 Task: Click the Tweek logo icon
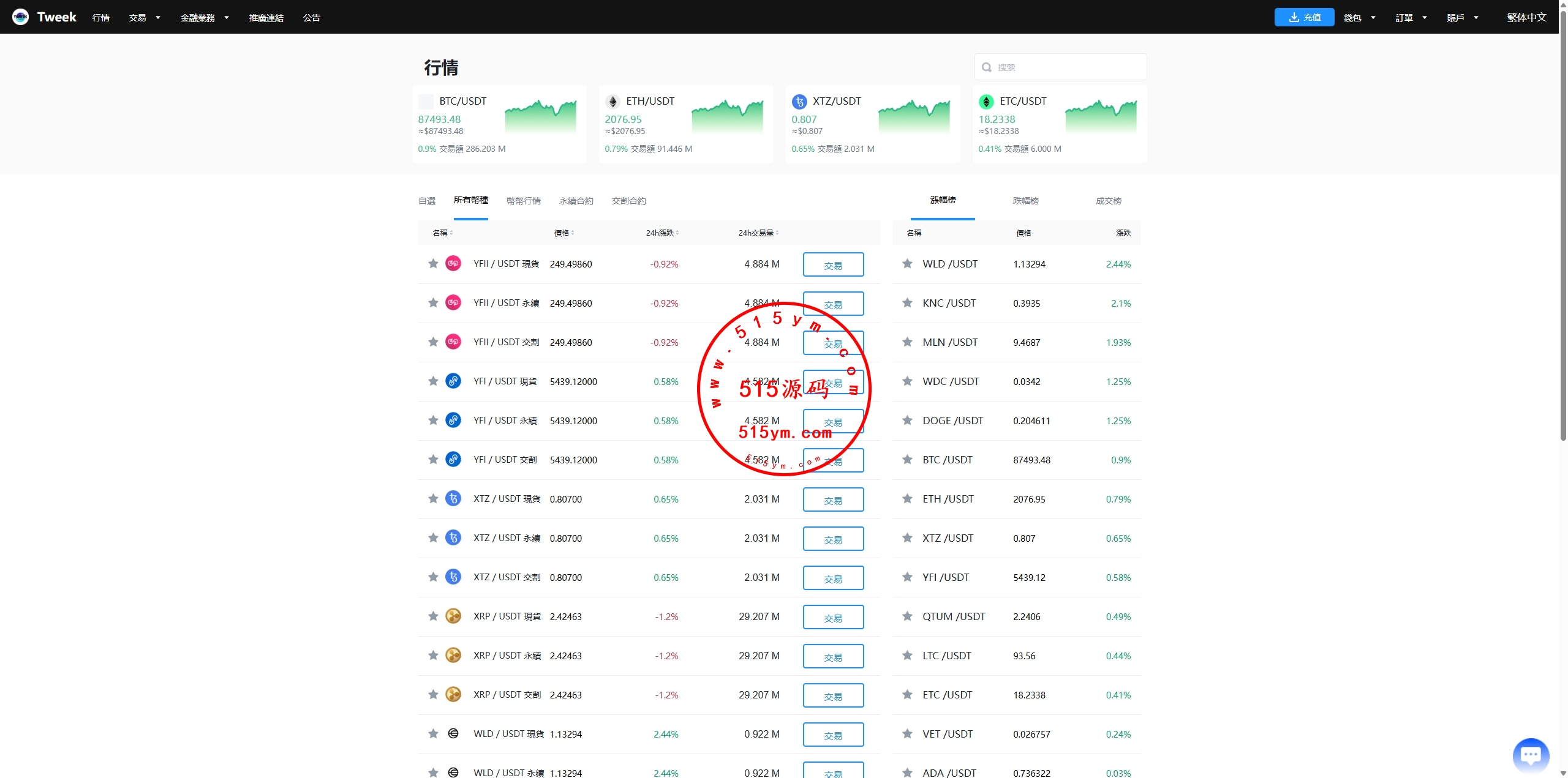[x=20, y=17]
